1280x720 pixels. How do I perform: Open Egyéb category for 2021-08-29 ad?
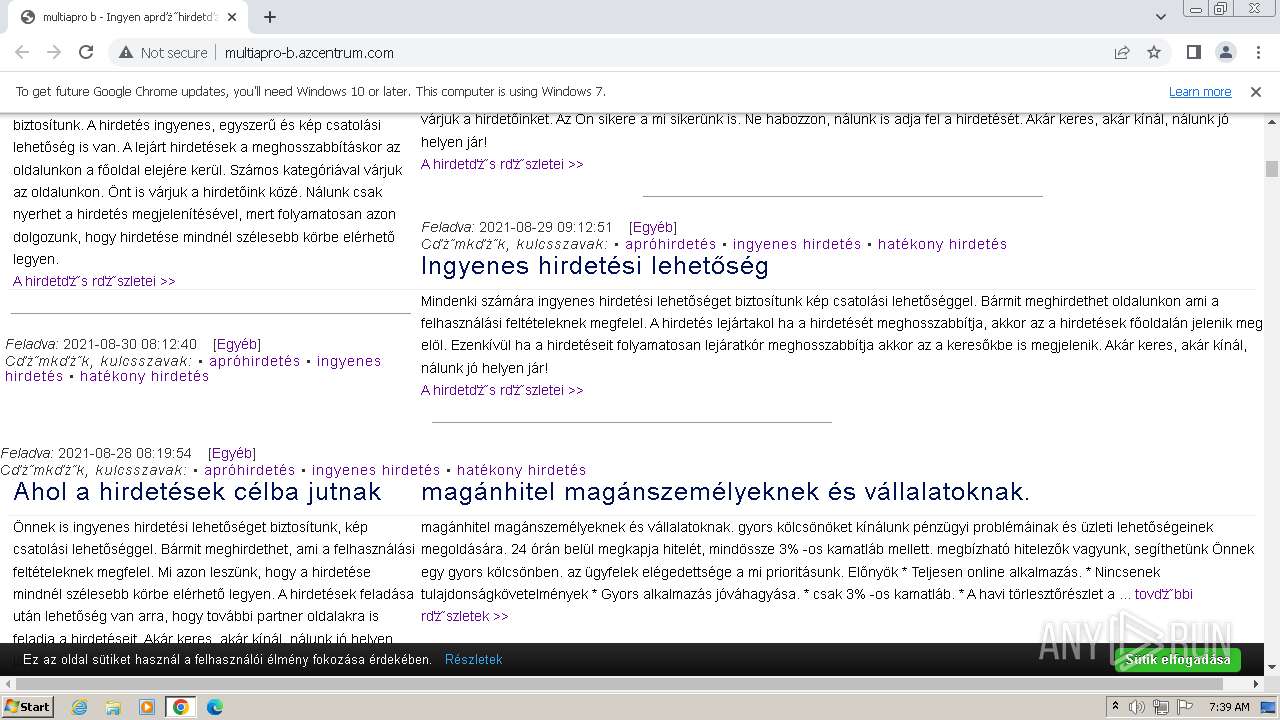653,227
